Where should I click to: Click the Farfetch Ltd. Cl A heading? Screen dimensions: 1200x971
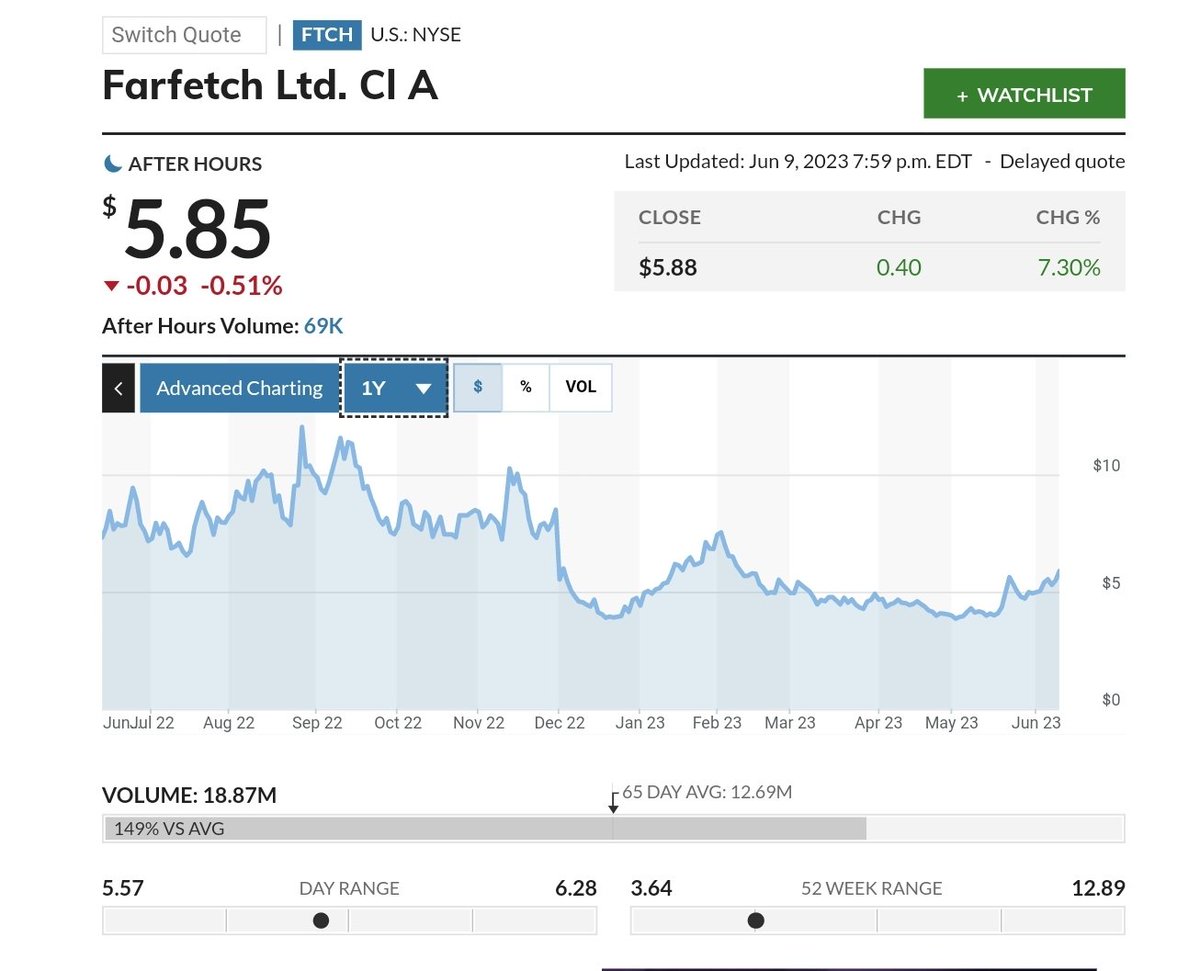pos(271,86)
